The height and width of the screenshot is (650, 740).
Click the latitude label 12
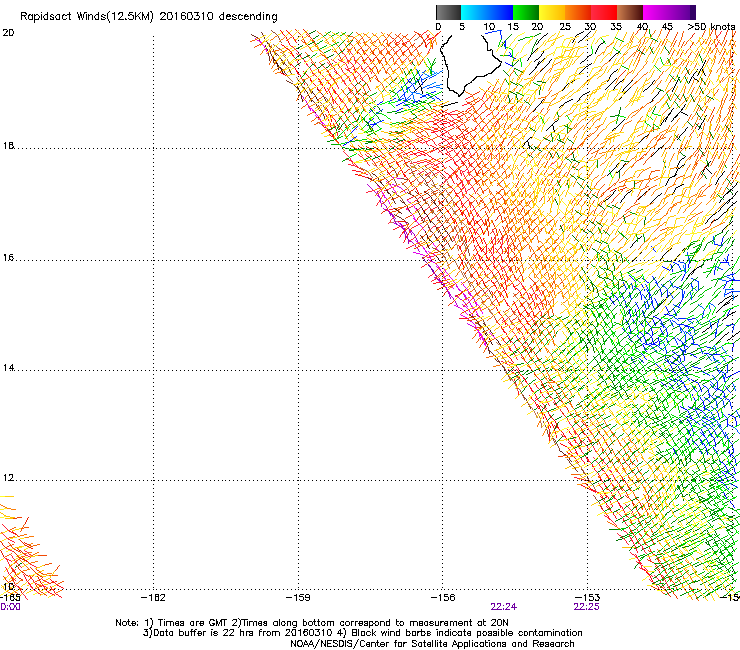tap(8, 478)
